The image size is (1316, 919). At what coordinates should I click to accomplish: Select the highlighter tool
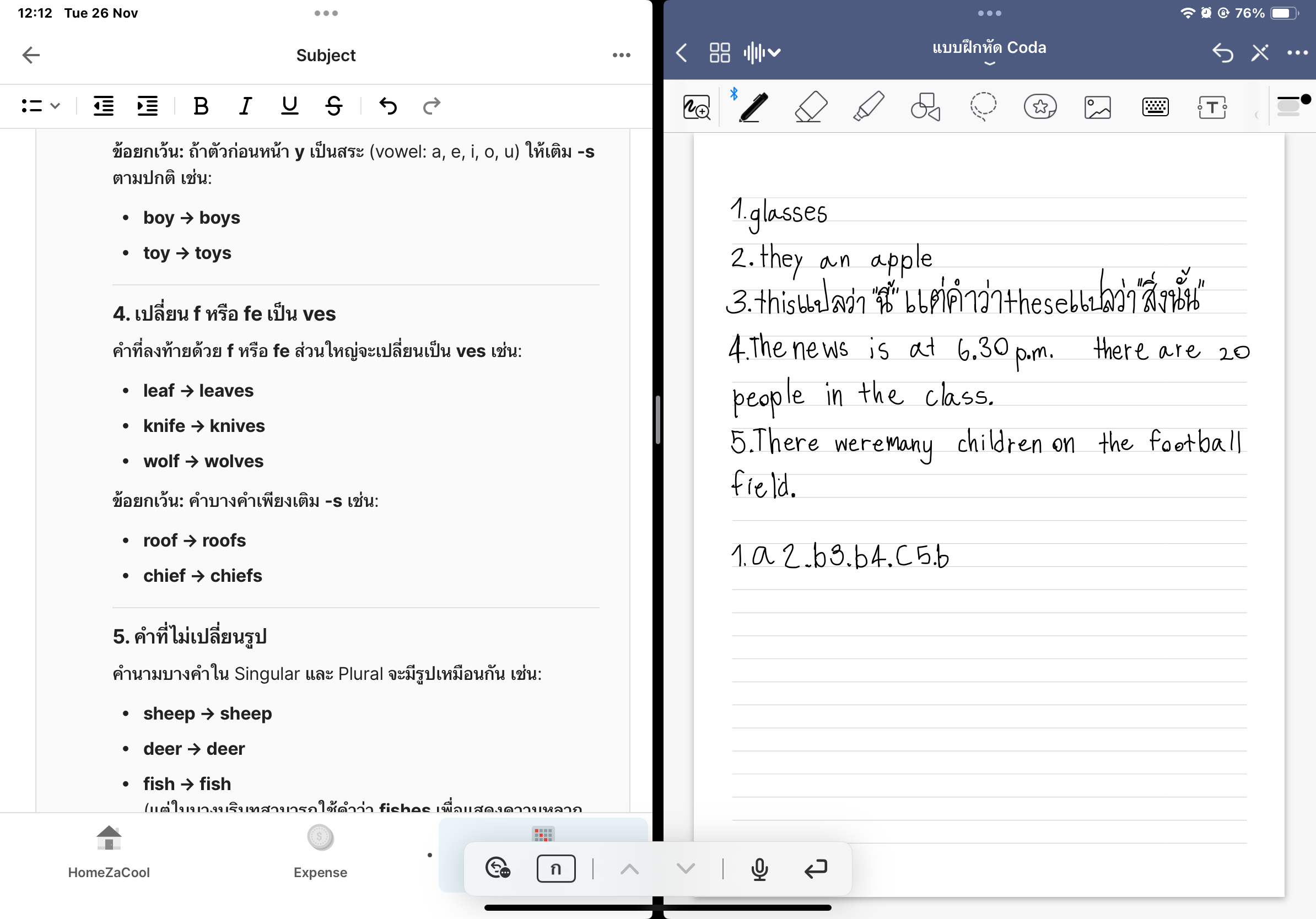point(868,106)
